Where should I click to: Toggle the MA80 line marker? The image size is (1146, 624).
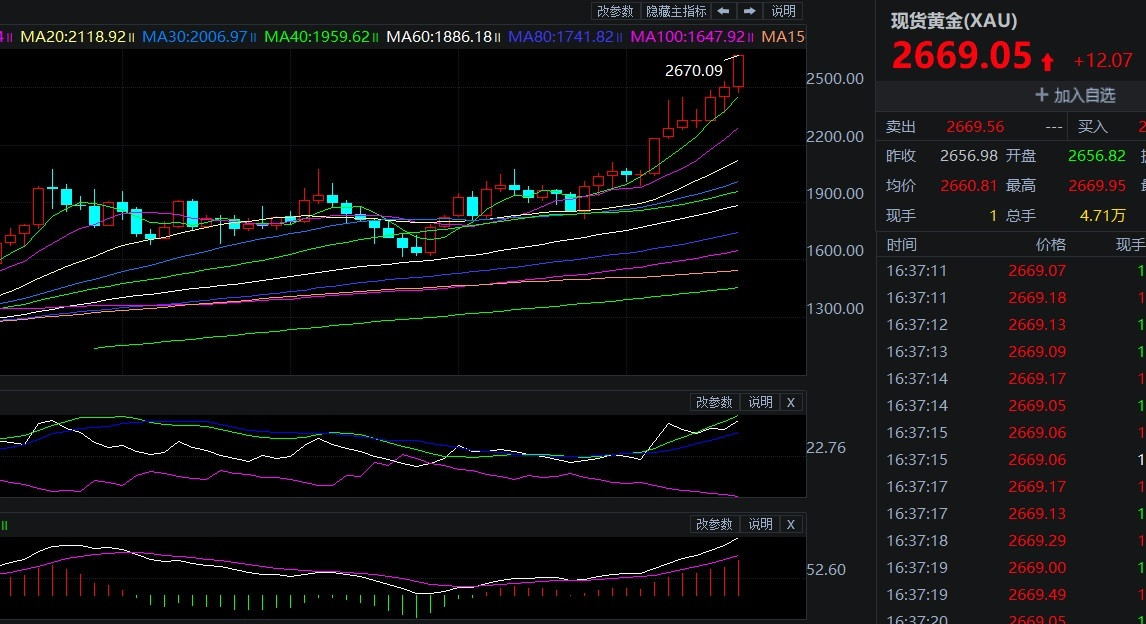(621, 37)
